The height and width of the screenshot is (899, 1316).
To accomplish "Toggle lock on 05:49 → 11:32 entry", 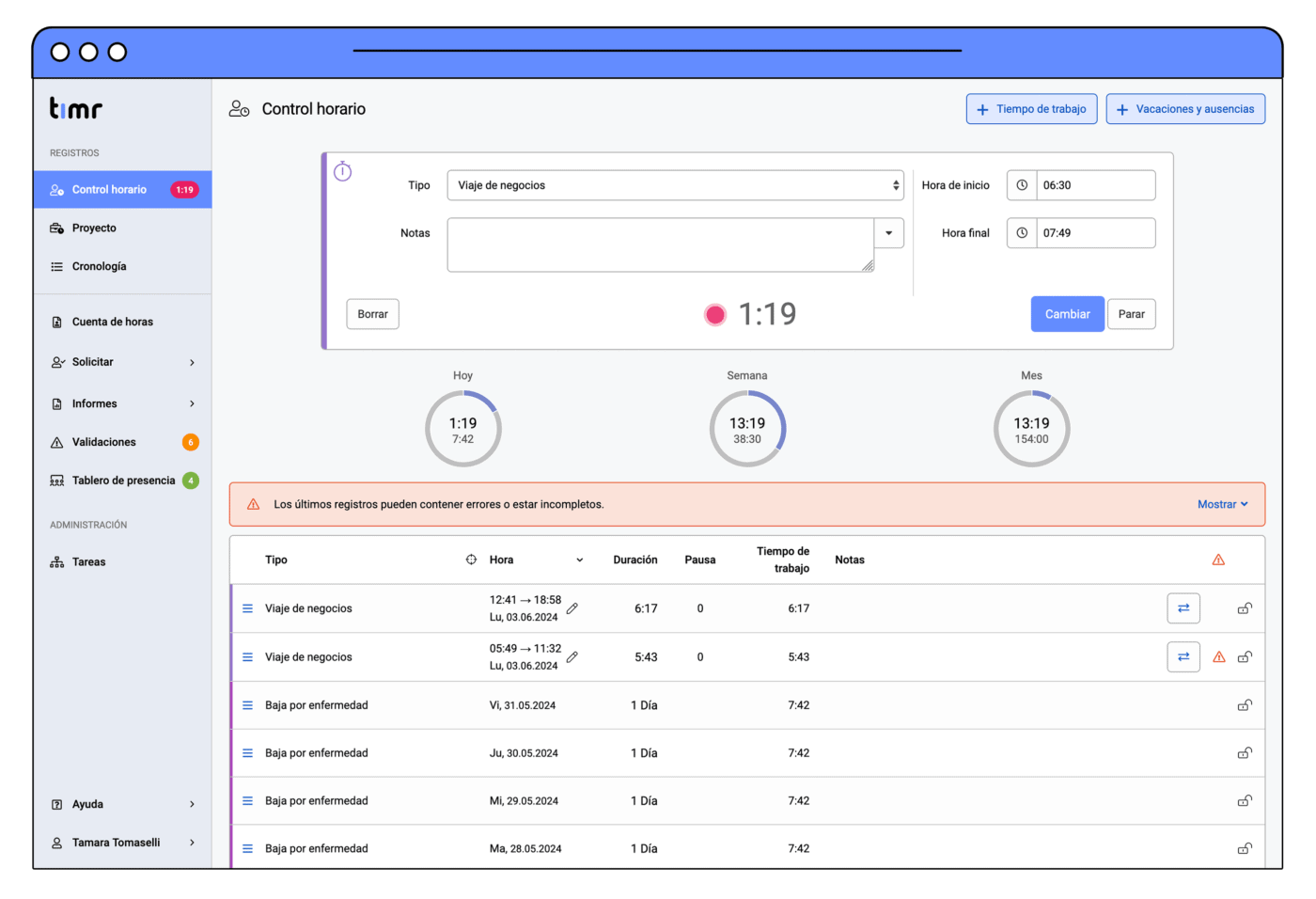I will (x=1245, y=657).
